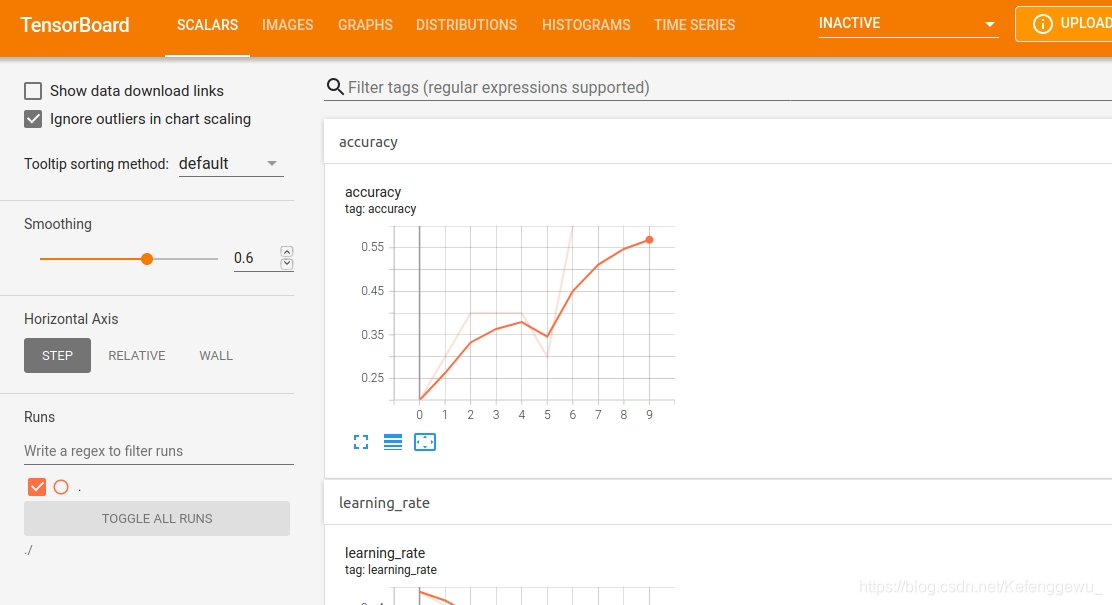
Task: Expand the accuracy chart to full size
Action: [x=361, y=443]
